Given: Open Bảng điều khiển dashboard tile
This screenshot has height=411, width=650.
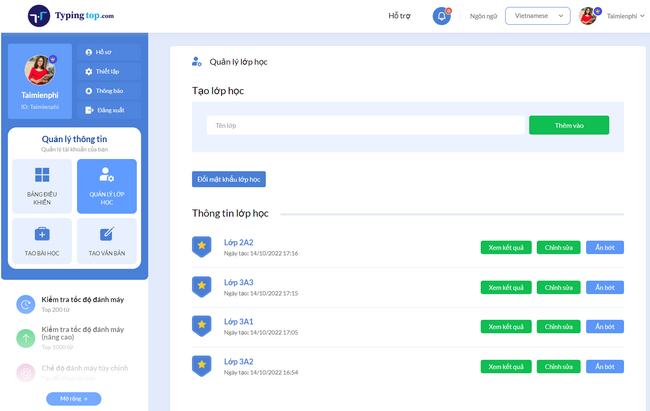Looking at the screenshot, I should 42,186.
